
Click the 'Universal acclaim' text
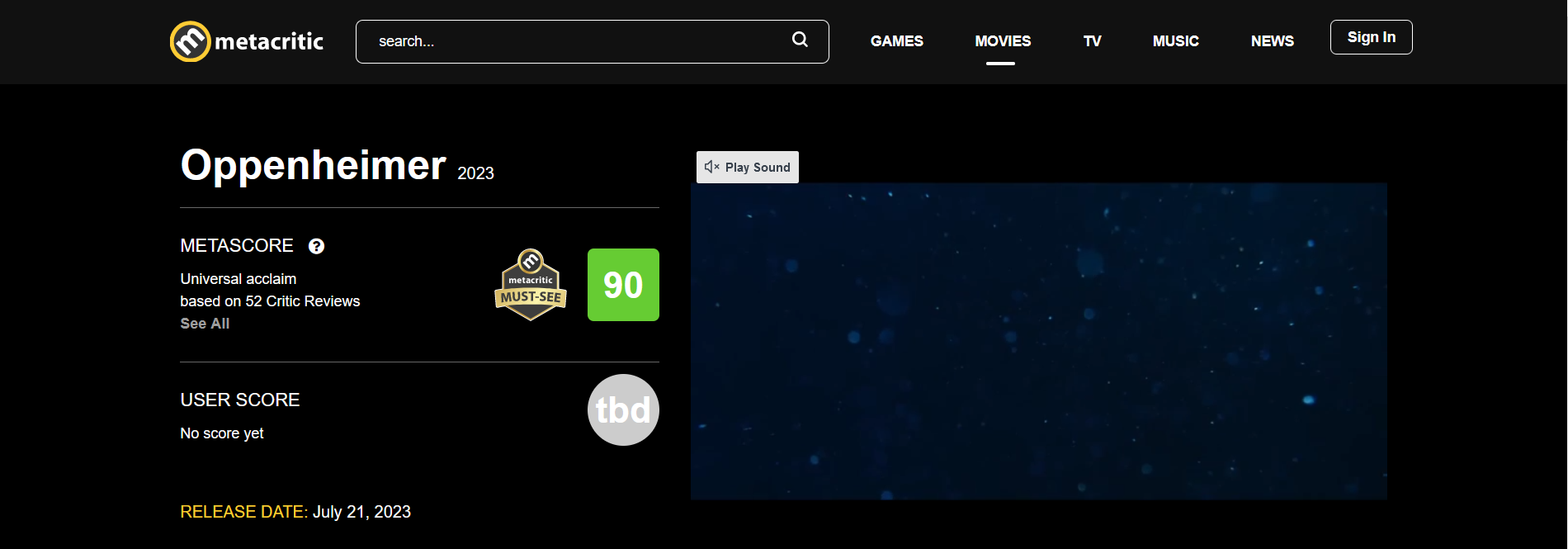pos(239,279)
